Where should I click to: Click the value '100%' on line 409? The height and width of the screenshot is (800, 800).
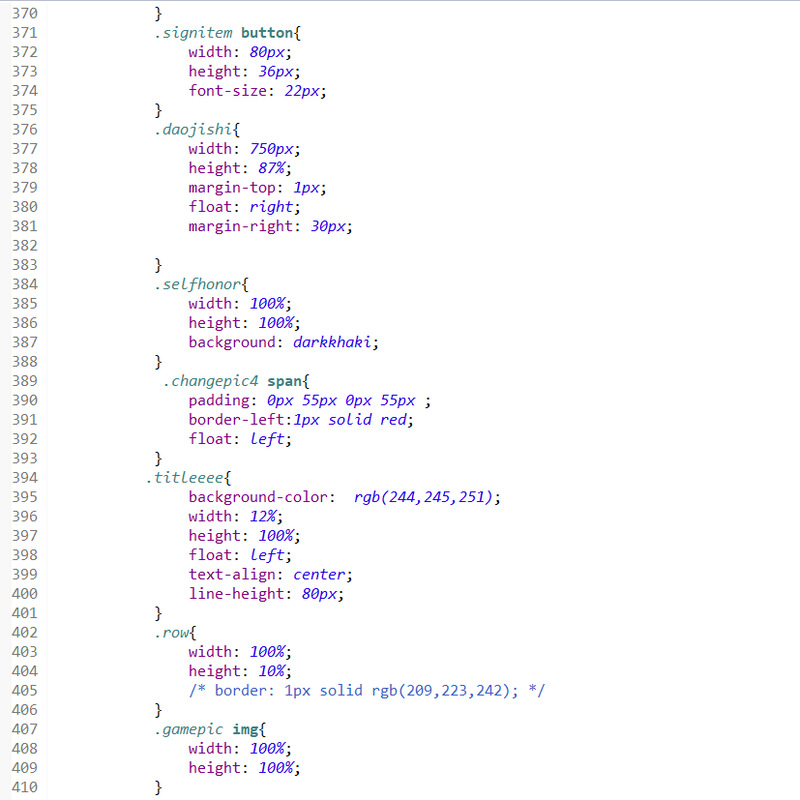pos(276,768)
